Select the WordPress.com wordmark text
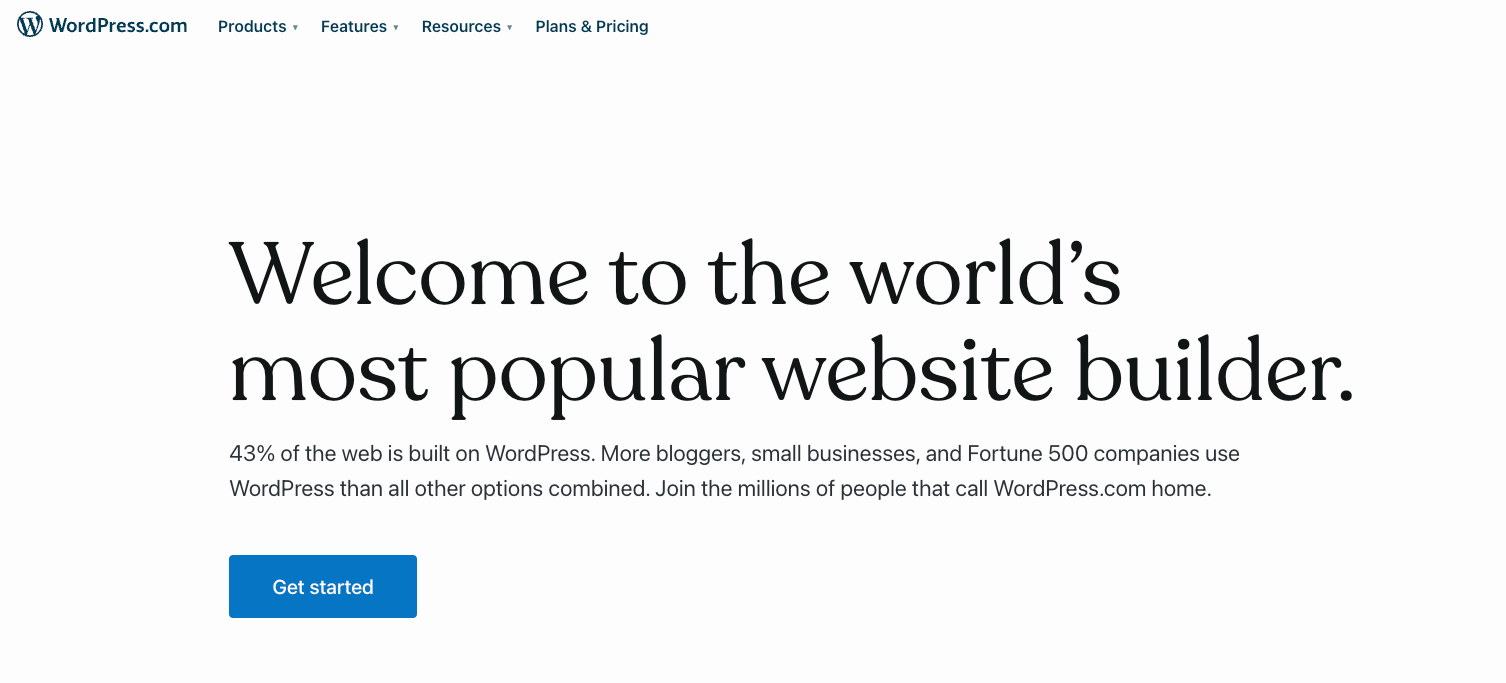 coord(118,24)
